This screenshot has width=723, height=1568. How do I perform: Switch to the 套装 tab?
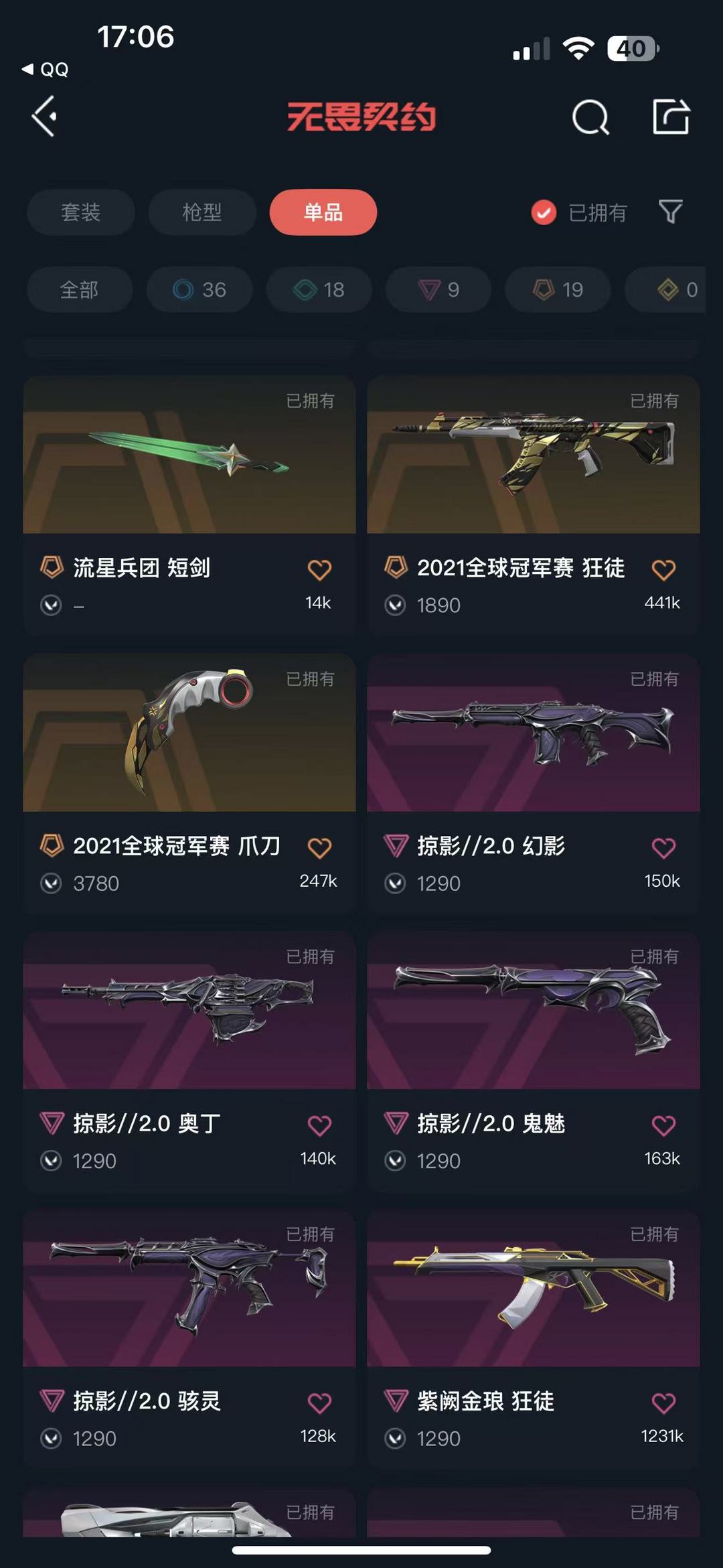coord(81,212)
